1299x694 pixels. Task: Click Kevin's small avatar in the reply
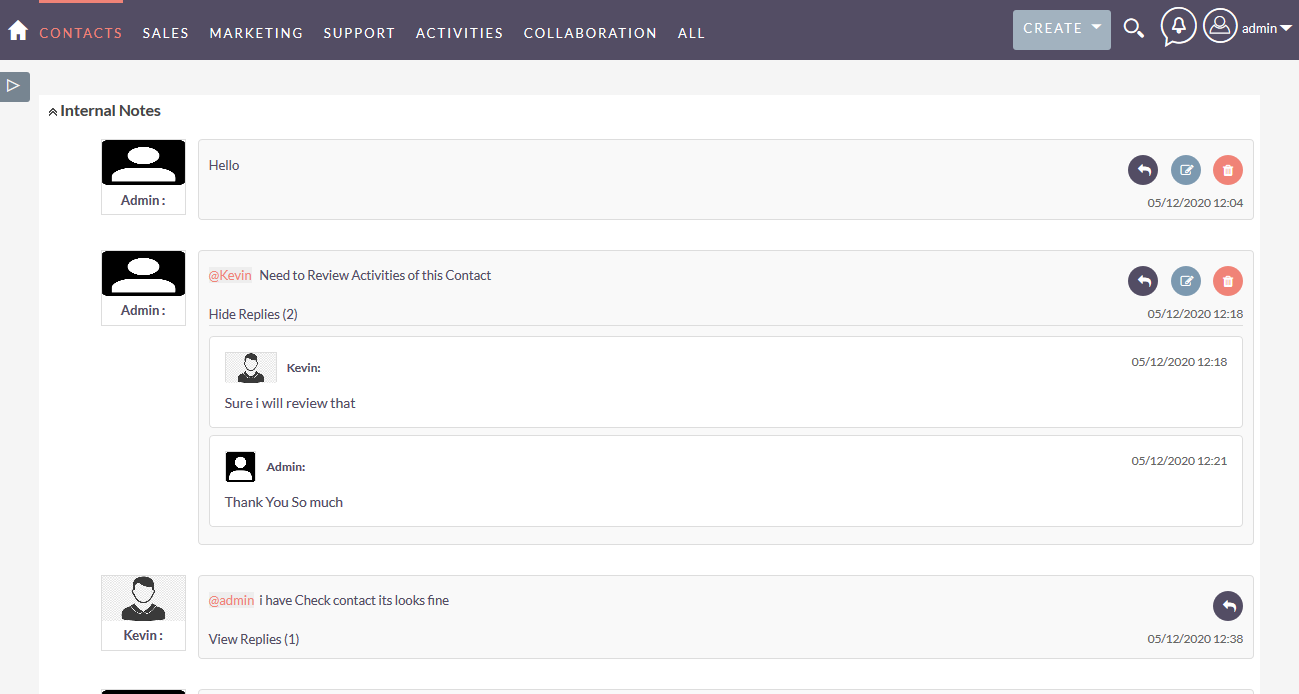pos(251,367)
